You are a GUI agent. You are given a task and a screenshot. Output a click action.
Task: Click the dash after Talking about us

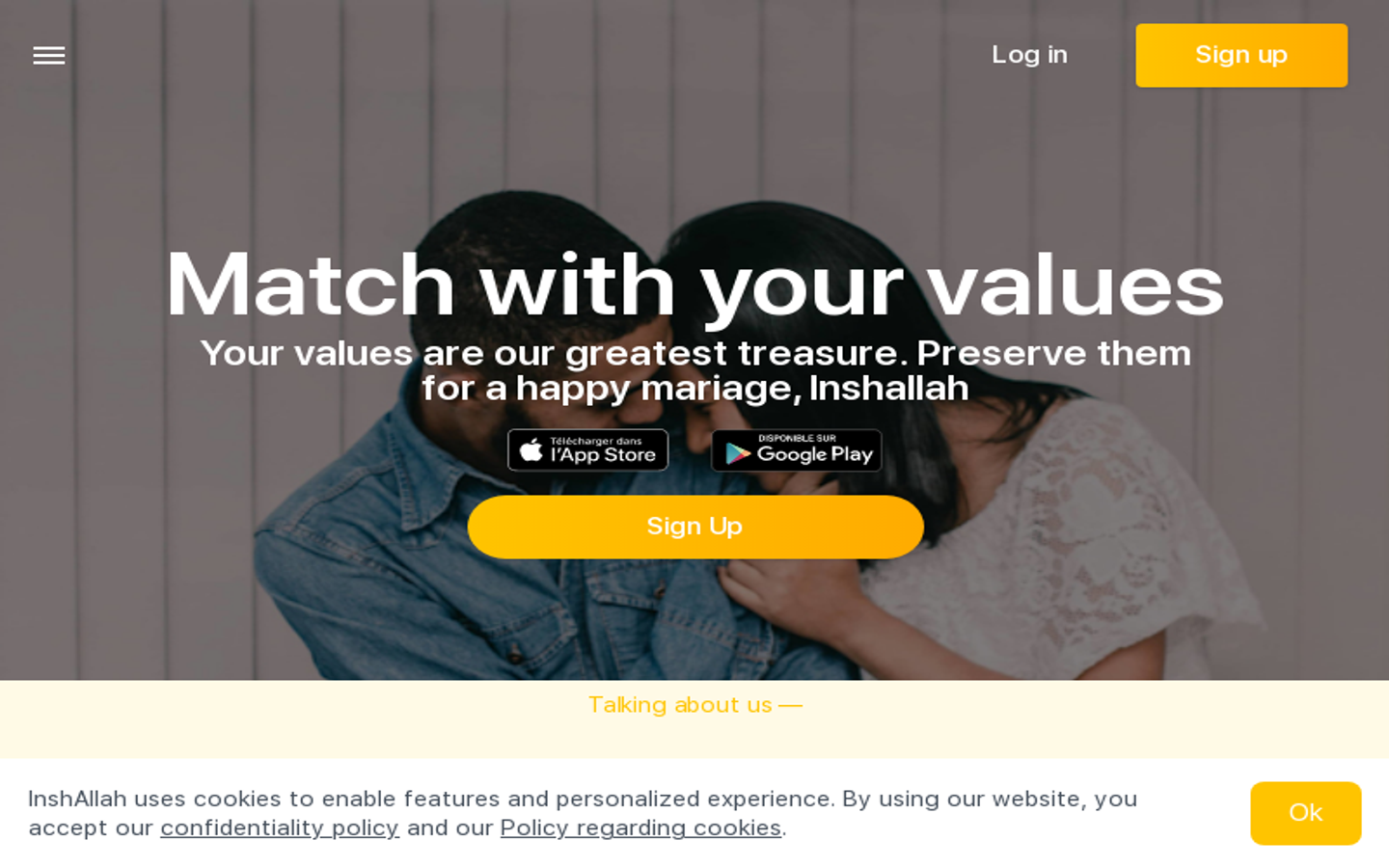[791, 706]
